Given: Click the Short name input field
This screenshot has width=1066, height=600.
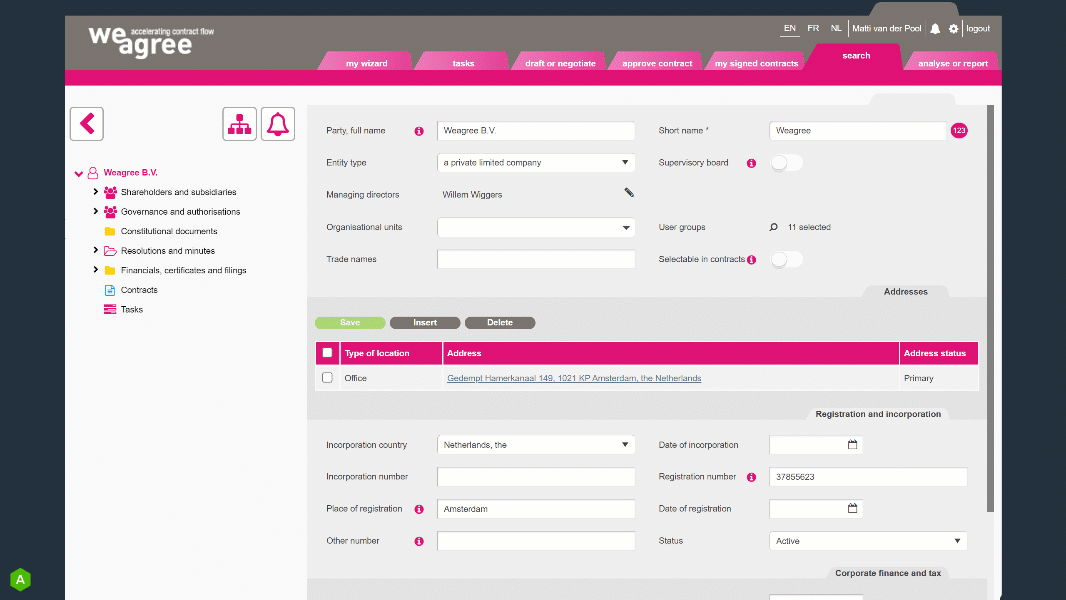Looking at the screenshot, I should point(857,130).
